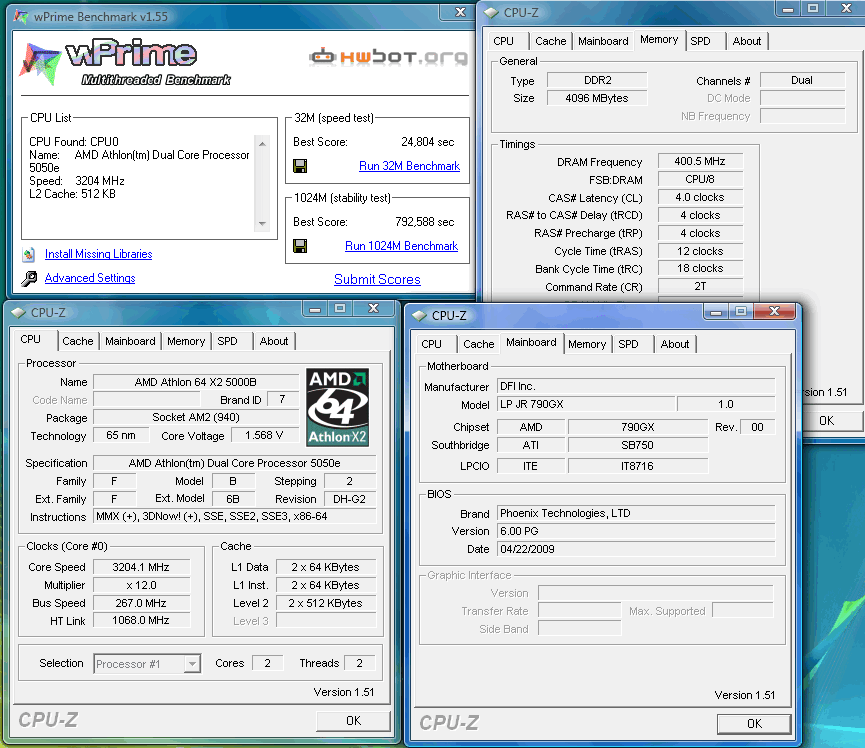Click the DRAM Frequency 400.5 MHz value
865x748 pixels.
[x=700, y=161]
